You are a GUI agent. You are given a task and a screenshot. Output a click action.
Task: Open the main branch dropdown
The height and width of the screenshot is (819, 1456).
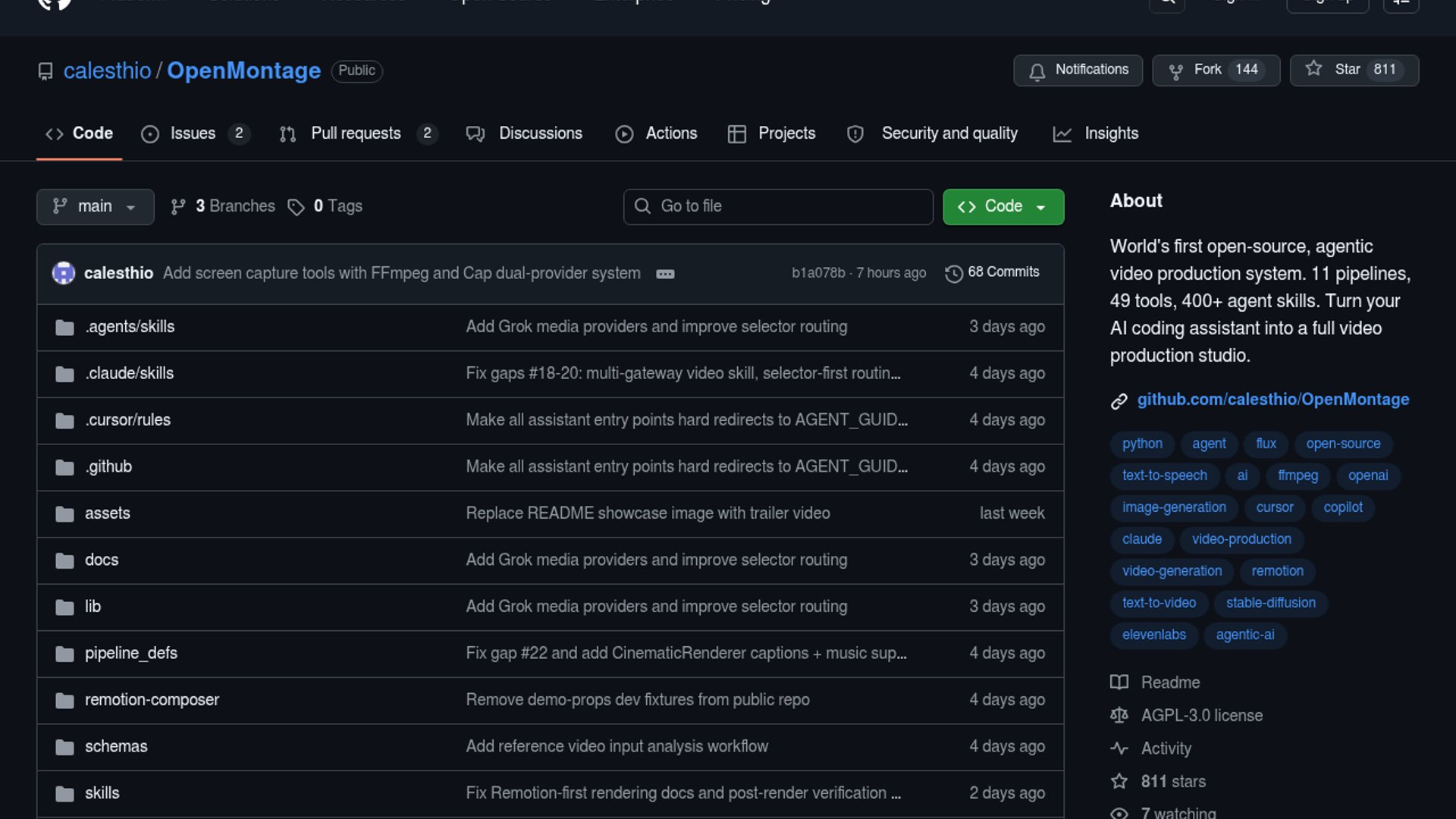point(95,206)
